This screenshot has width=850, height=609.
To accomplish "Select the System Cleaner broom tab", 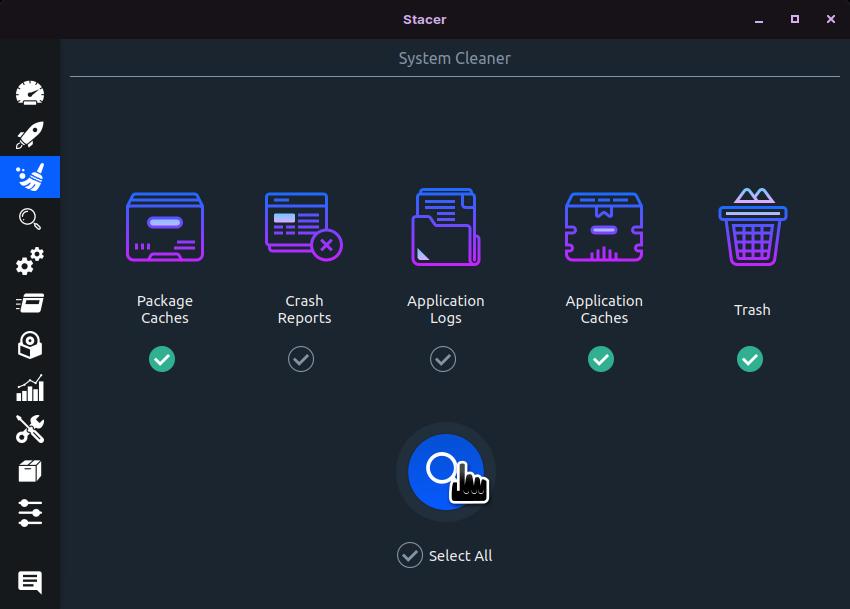I will 30,177.
